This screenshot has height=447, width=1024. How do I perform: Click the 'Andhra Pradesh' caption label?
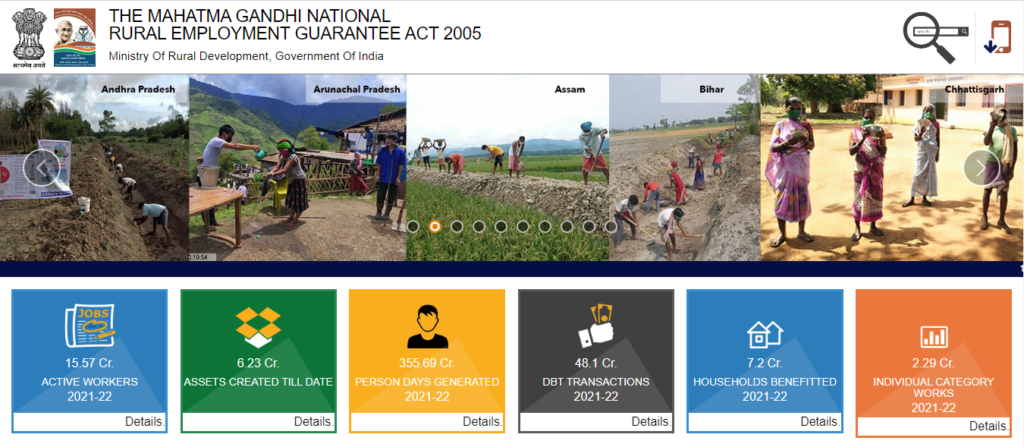[x=138, y=89]
